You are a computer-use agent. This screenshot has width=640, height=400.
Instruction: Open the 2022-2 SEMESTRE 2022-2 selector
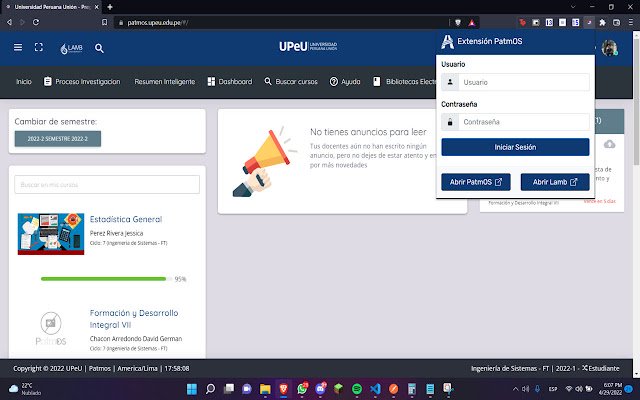58,139
